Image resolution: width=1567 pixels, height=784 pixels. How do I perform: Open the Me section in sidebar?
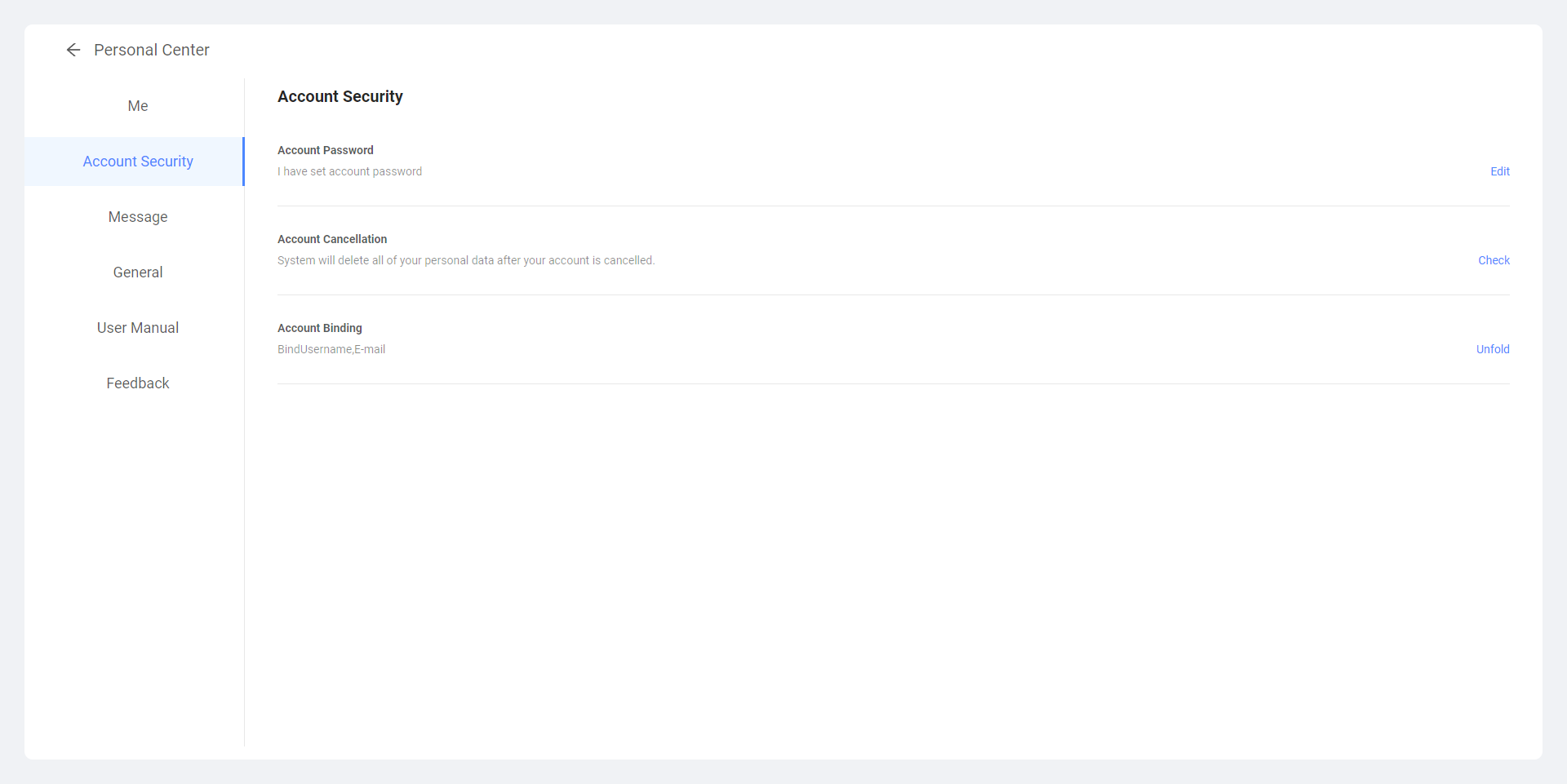click(137, 106)
